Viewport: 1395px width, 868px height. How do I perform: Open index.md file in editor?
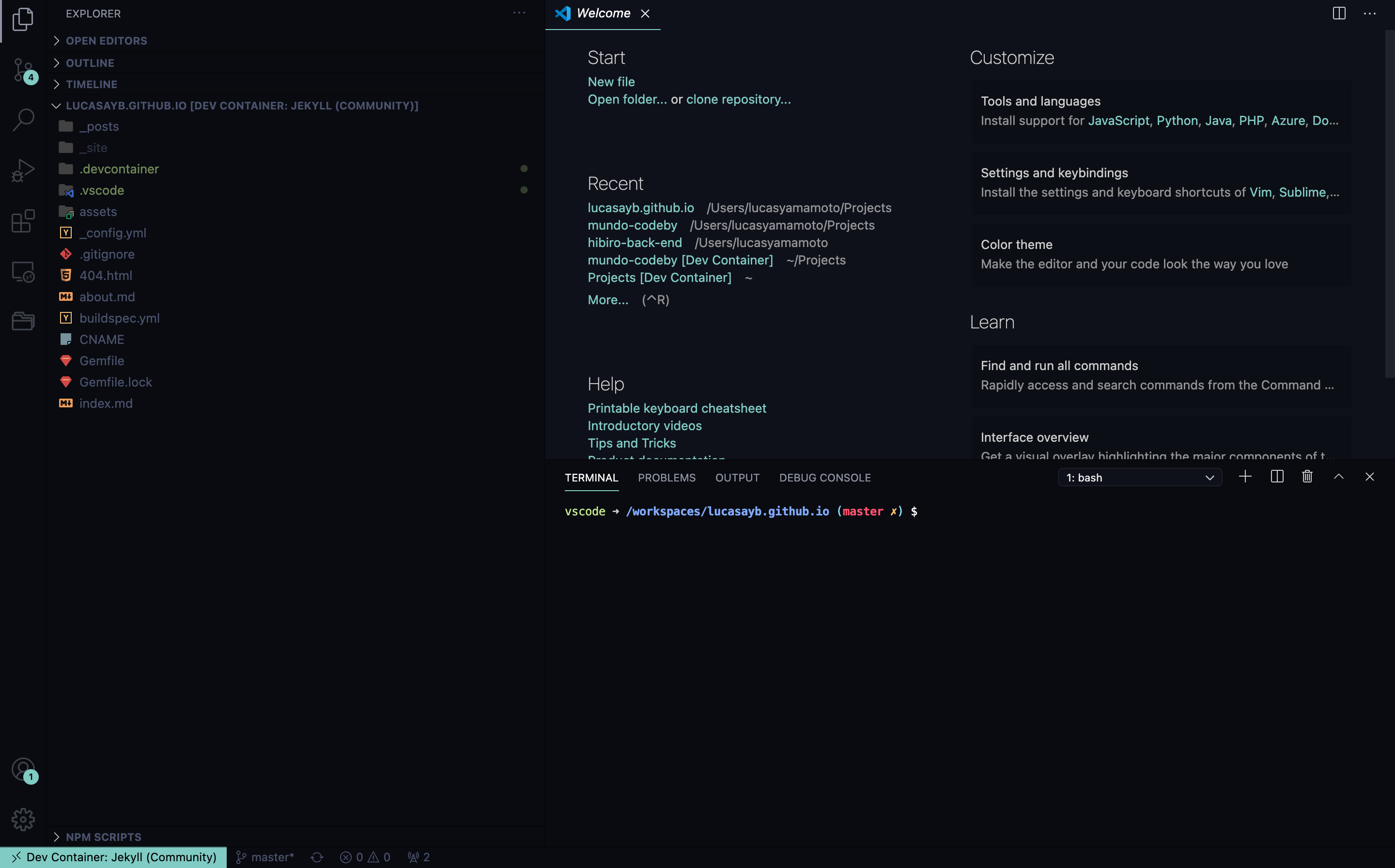tap(106, 402)
